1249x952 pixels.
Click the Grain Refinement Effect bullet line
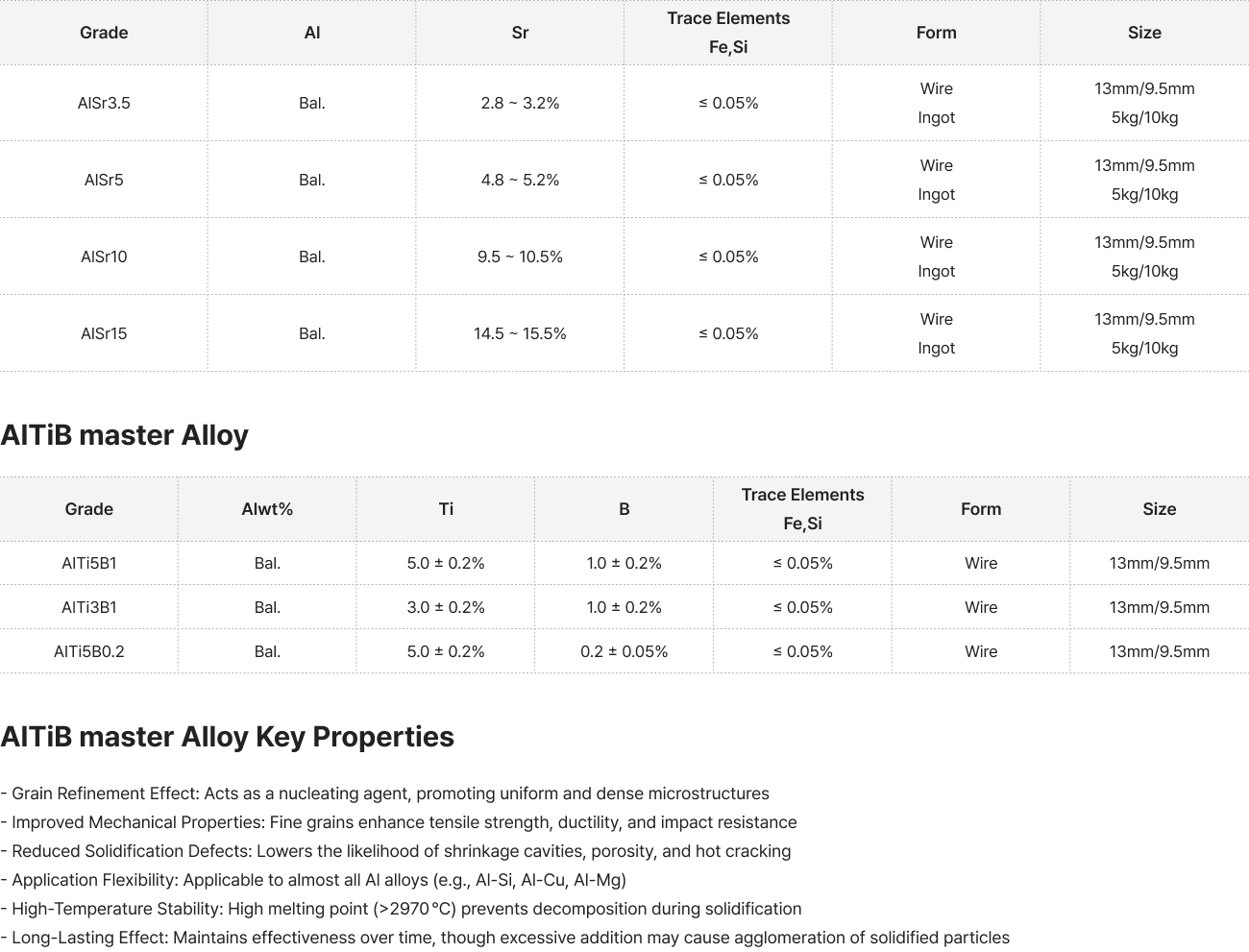[385, 793]
